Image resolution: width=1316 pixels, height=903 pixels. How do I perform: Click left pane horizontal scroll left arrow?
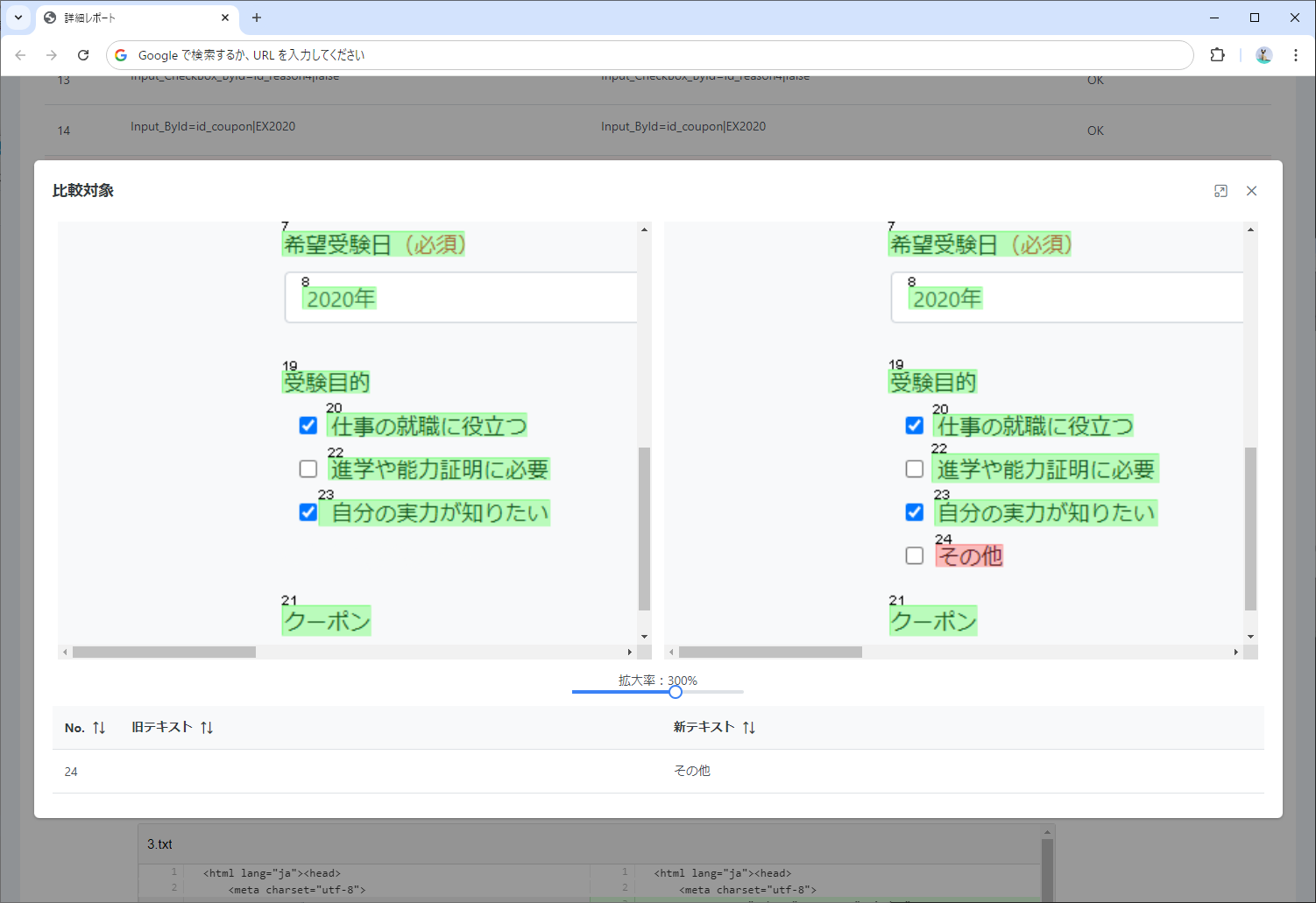[65, 653]
